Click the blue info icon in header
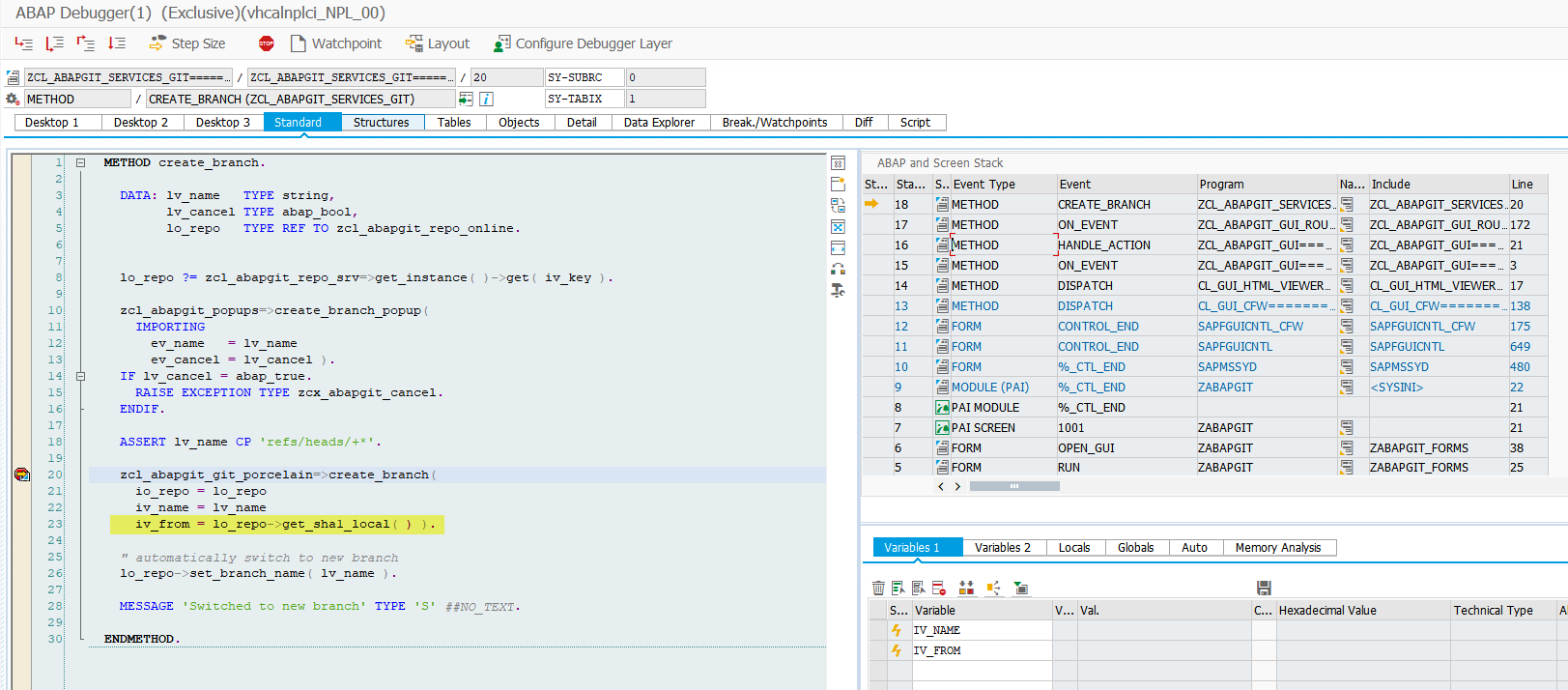This screenshot has width=1568, height=690. [x=486, y=99]
